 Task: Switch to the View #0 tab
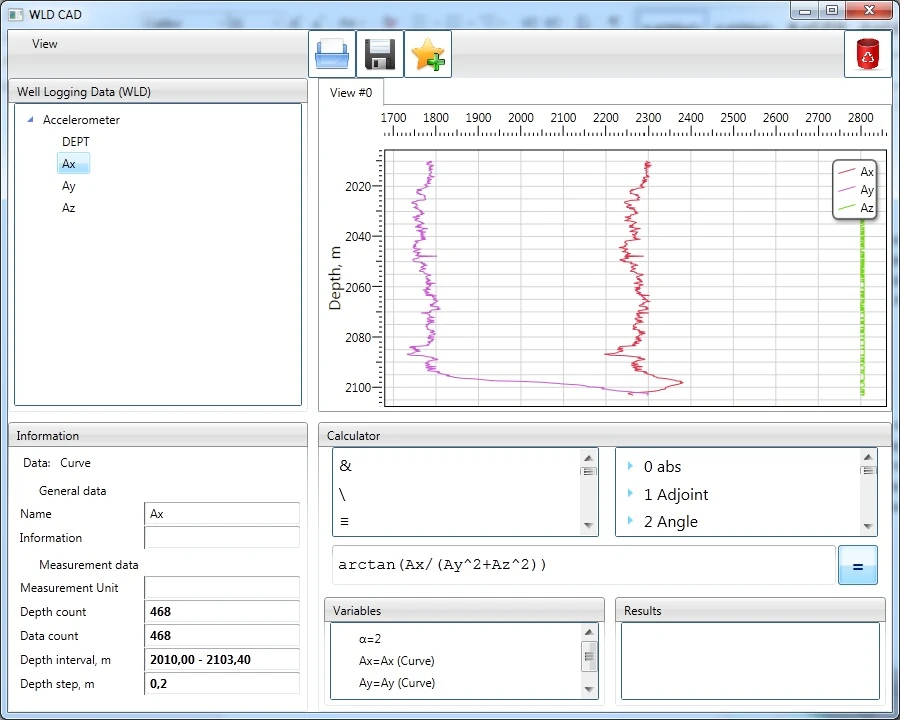click(x=351, y=92)
